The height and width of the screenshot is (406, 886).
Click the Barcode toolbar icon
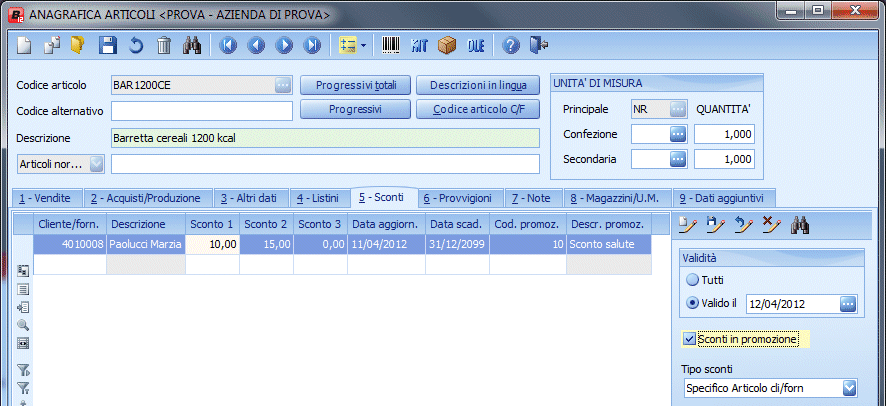391,45
